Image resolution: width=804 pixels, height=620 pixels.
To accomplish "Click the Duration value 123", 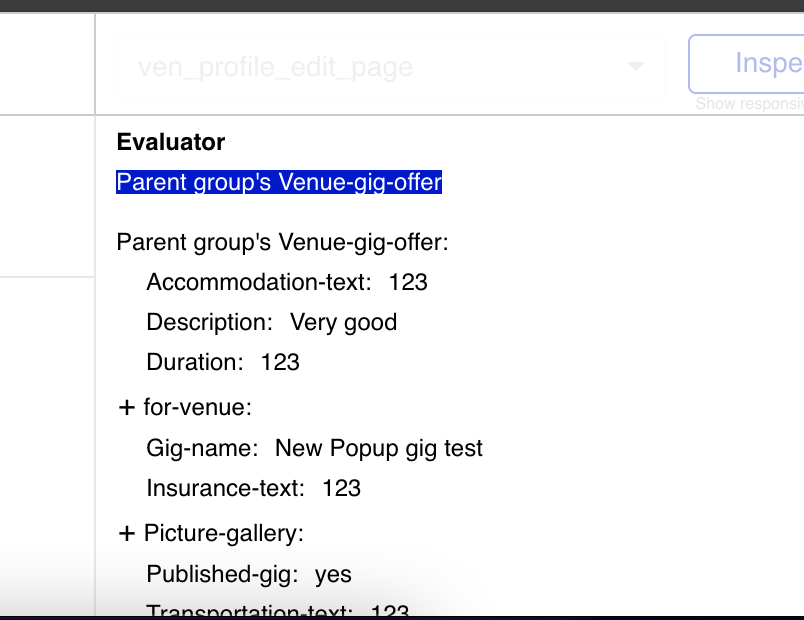I will click(x=280, y=362).
